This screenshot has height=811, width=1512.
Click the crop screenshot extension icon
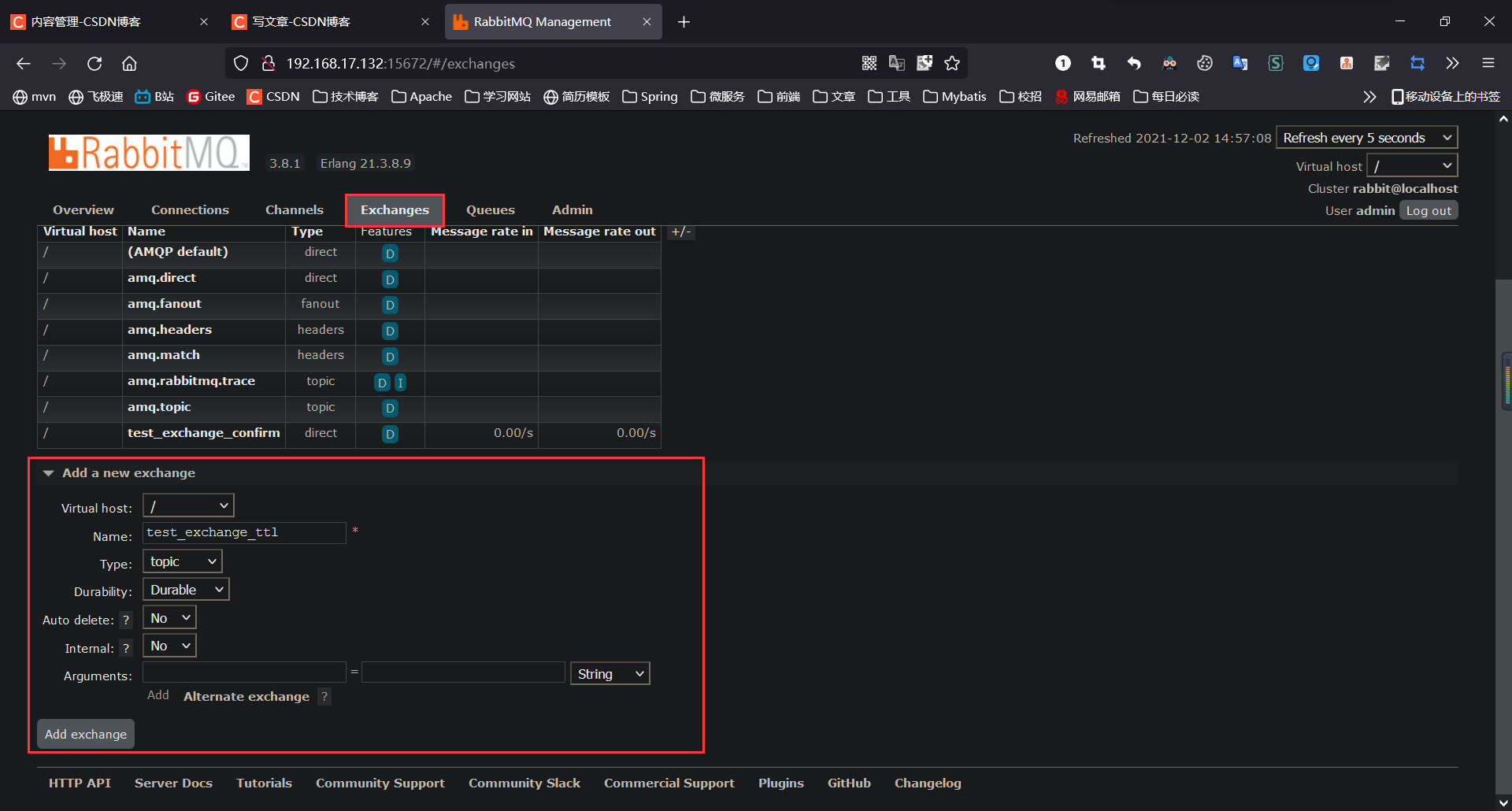pyautogui.click(x=1099, y=64)
